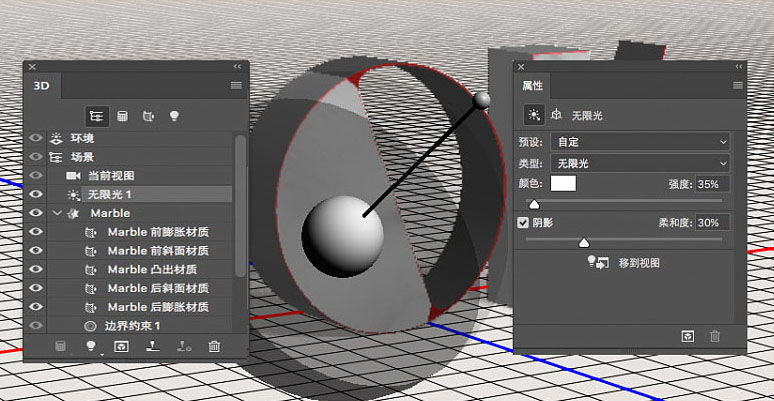Click the 强度 35% input field
The height and width of the screenshot is (401, 774).
713,184
